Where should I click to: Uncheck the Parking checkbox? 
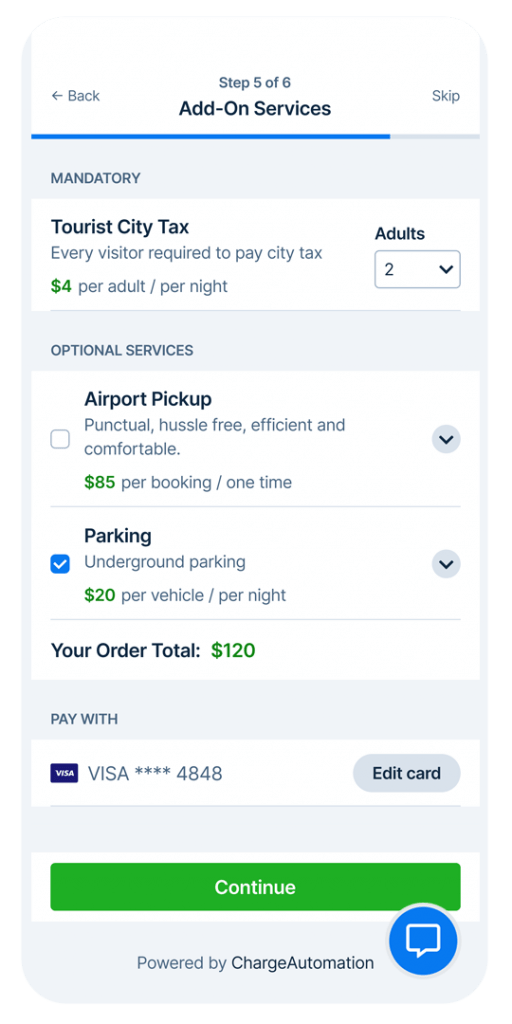tap(60, 564)
